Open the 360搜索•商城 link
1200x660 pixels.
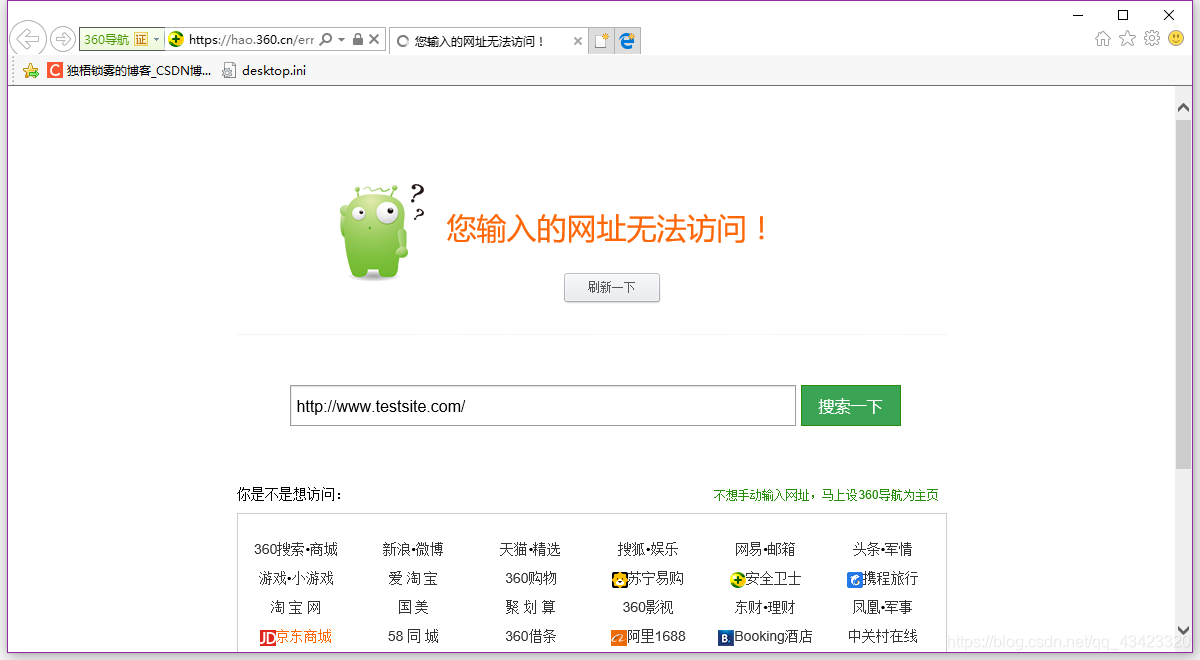pyautogui.click(x=296, y=549)
